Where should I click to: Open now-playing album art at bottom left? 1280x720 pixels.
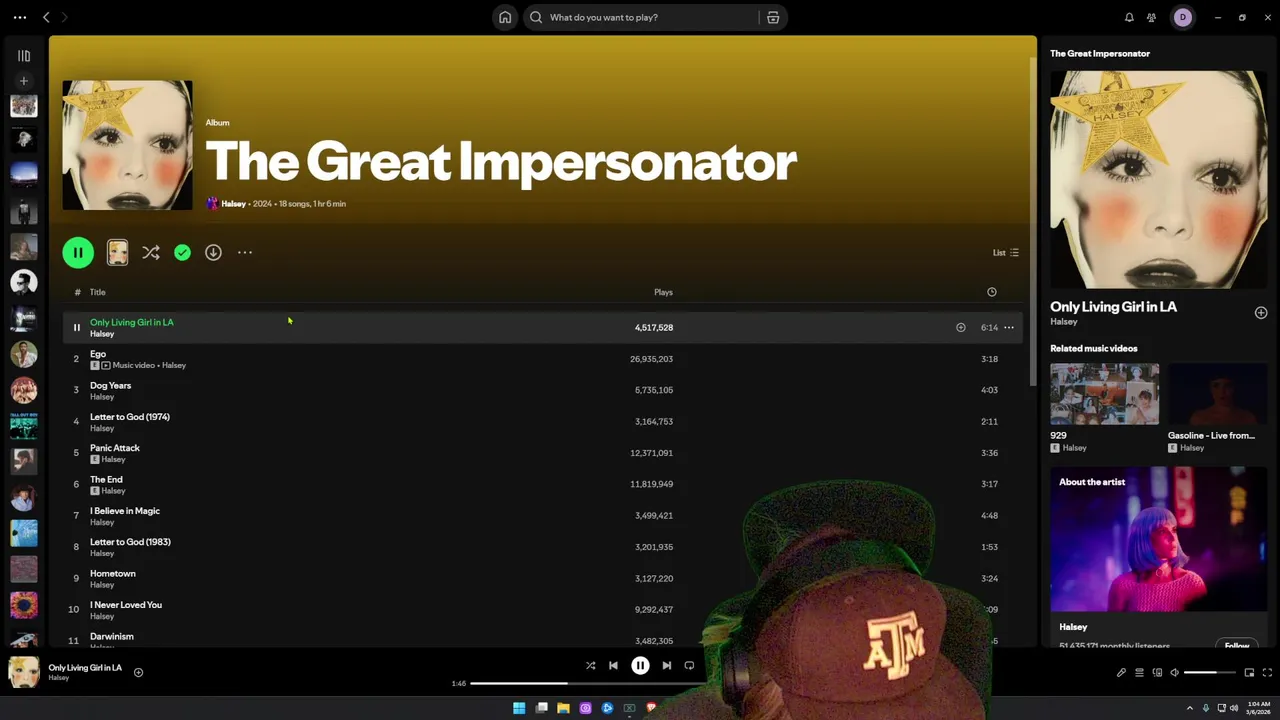point(24,672)
